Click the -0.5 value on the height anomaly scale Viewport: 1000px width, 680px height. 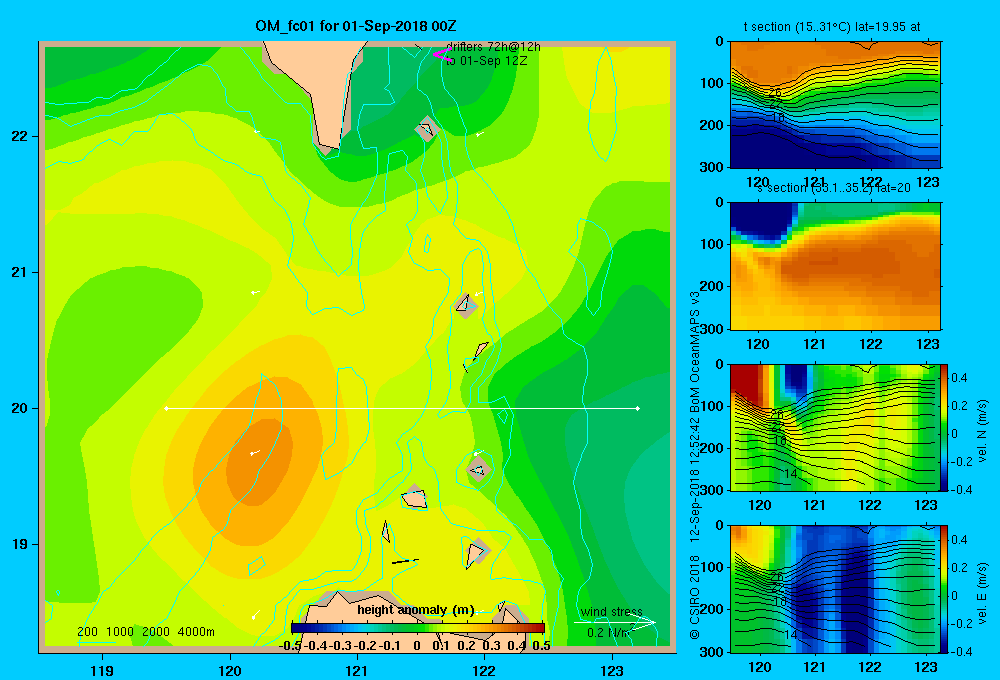coord(290,646)
